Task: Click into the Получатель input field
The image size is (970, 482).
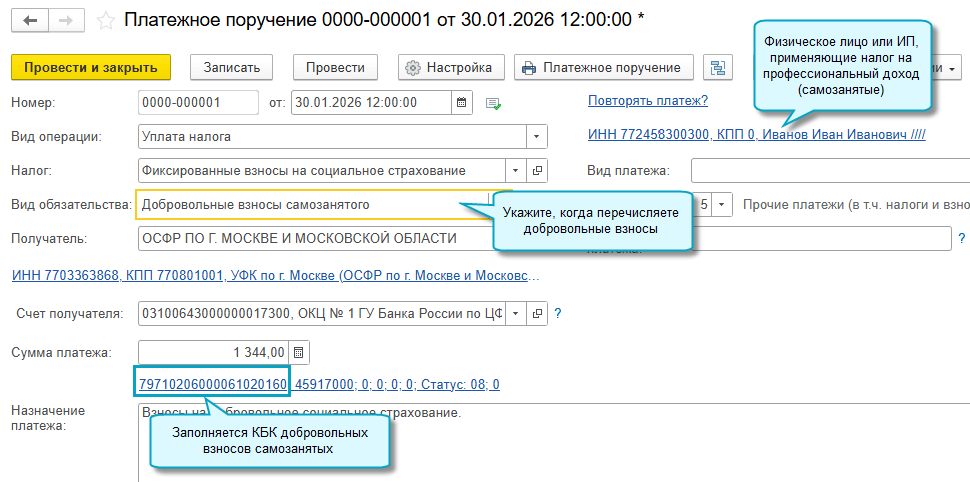Action: [x=320, y=238]
